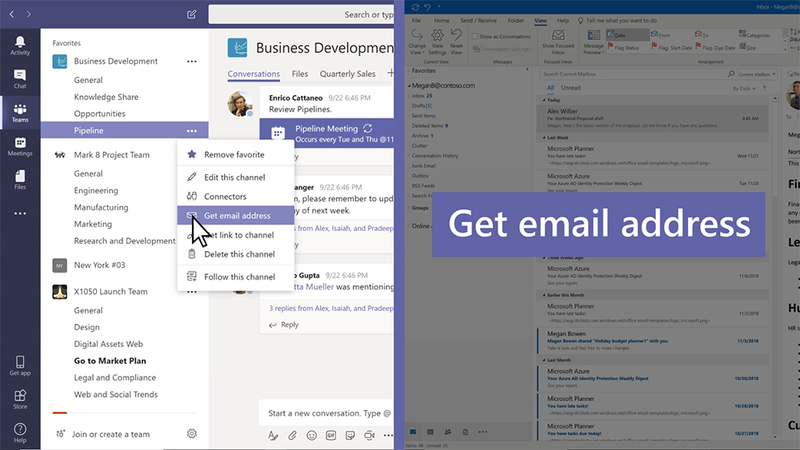Open Business Development team more options
Screen dimensions: 800x450
click(192, 61)
